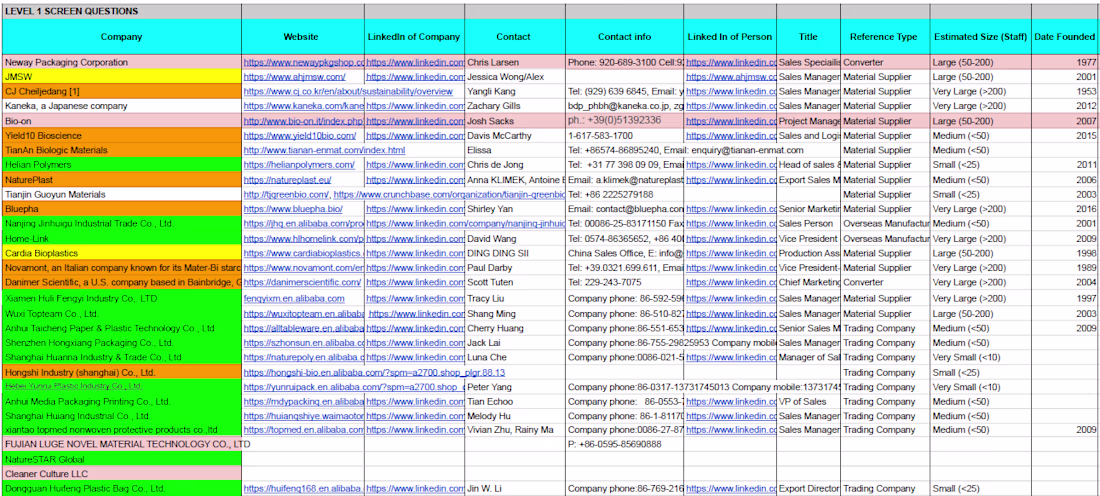Select the LinkedIn of Company header
The image size is (1100, 496).
(414, 36)
